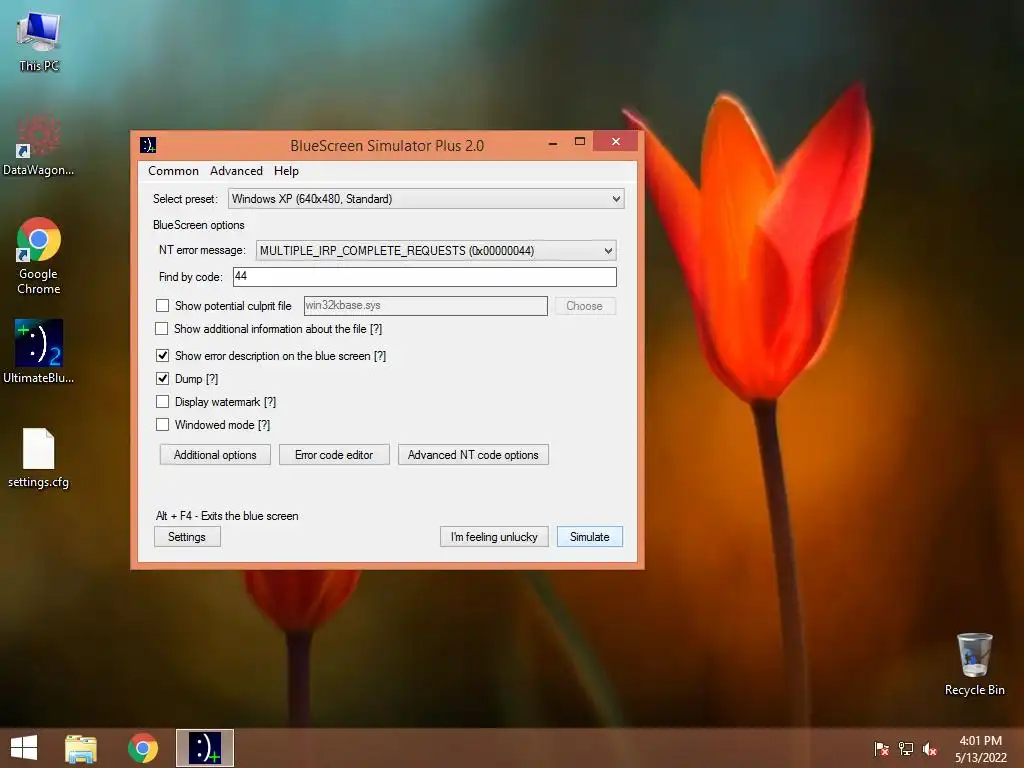1024x768 pixels.
Task: Click the Find by code input field
Action: click(x=425, y=277)
